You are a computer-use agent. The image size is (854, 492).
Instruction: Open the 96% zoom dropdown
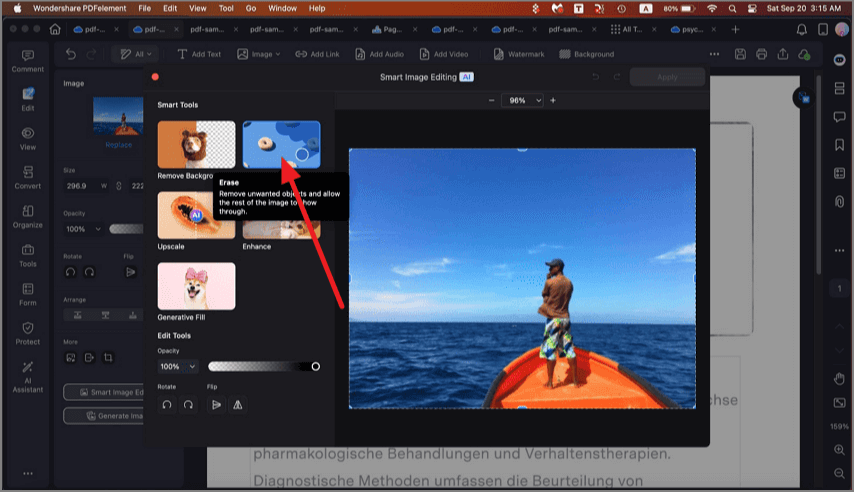(x=523, y=100)
